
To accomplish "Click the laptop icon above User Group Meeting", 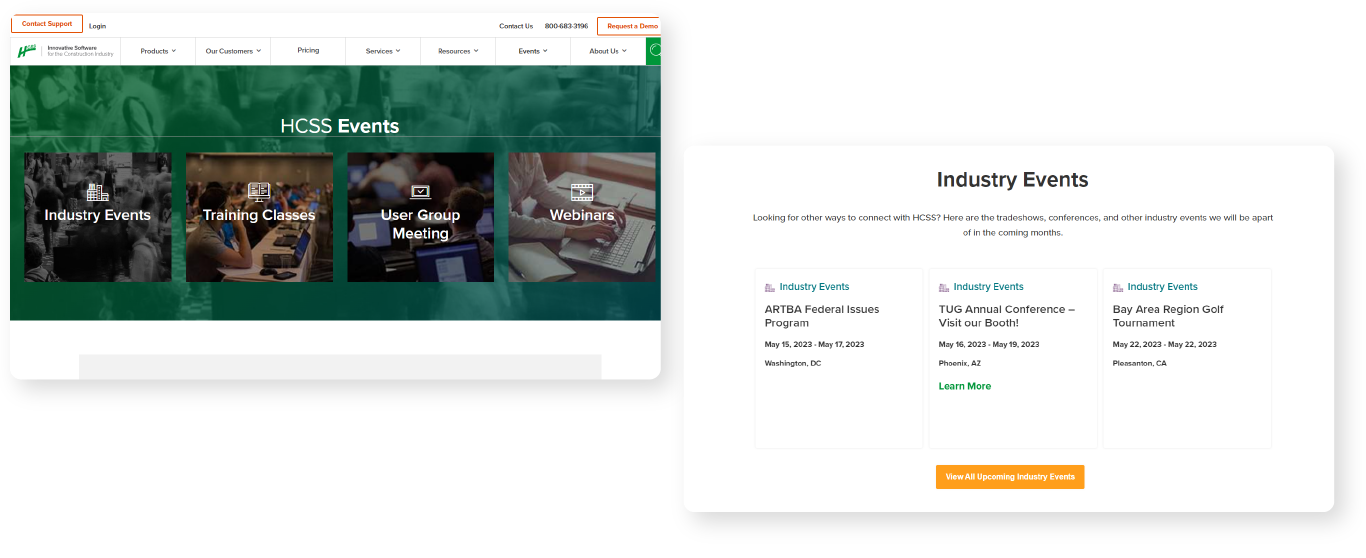I will [x=420, y=192].
